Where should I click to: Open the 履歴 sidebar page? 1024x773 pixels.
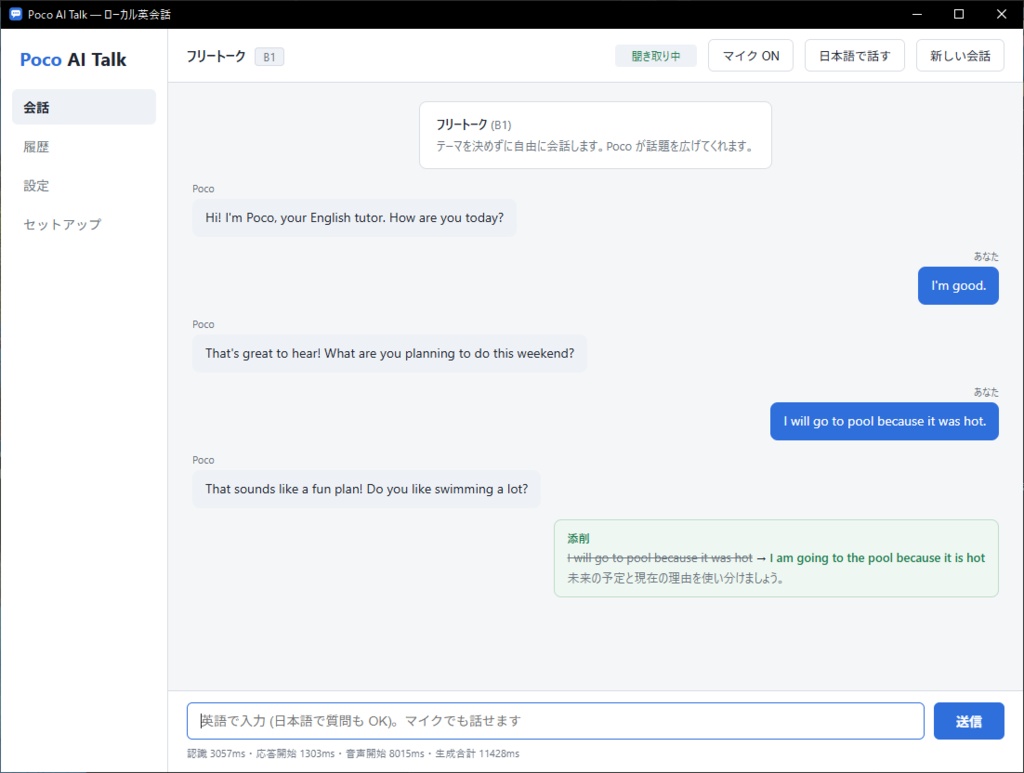tap(84, 146)
